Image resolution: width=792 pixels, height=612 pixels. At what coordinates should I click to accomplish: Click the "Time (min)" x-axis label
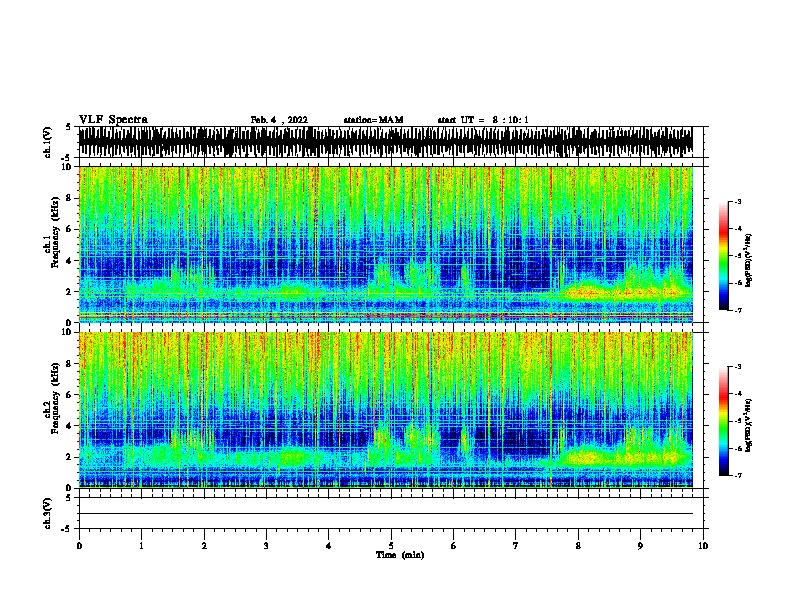(x=400, y=555)
